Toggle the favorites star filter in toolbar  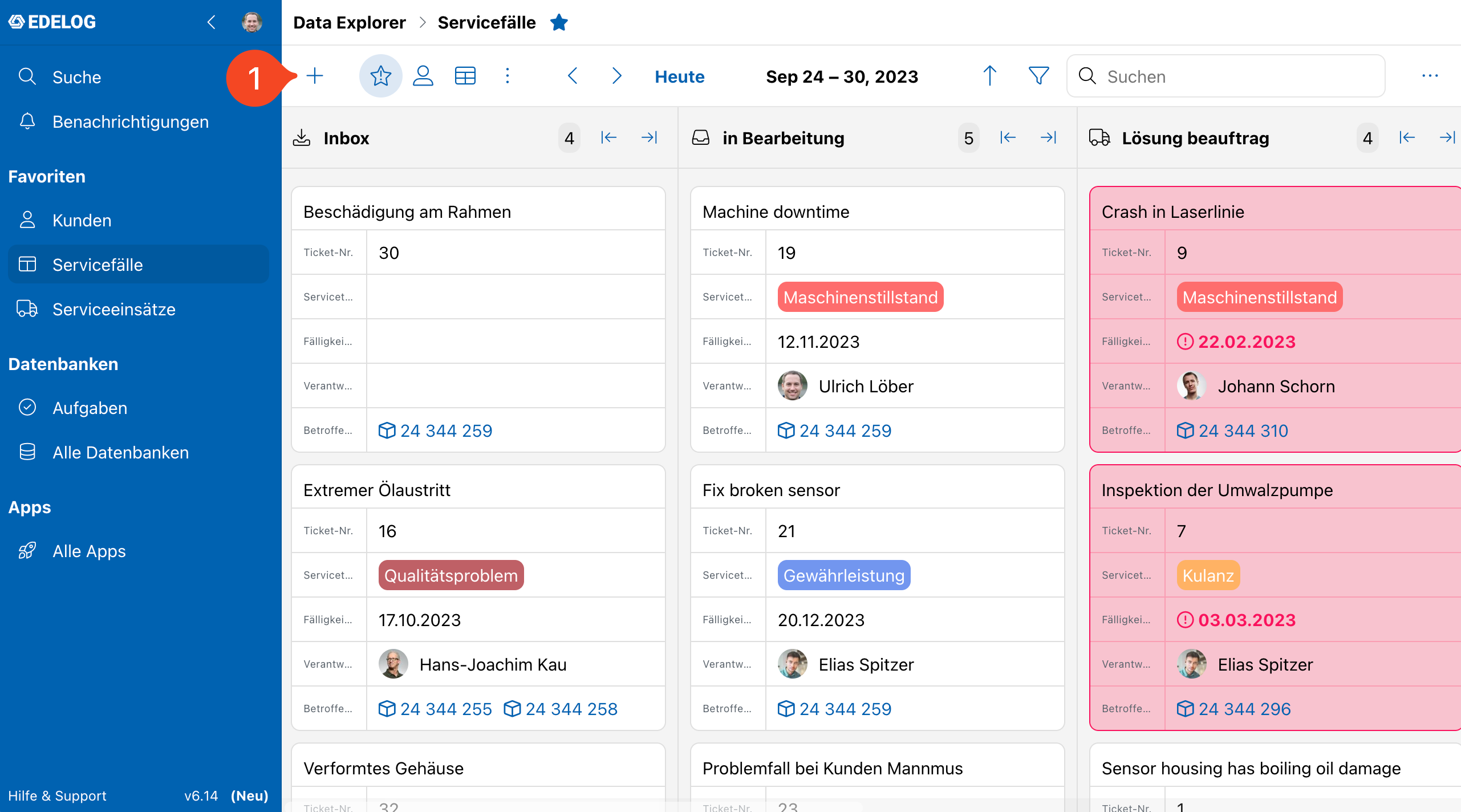pos(380,76)
